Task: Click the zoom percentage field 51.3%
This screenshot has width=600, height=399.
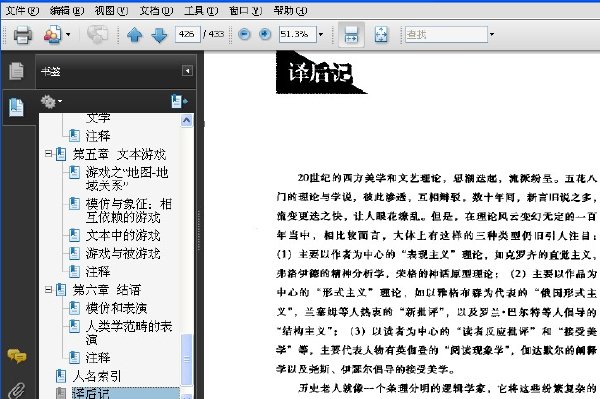Action: 297,34
